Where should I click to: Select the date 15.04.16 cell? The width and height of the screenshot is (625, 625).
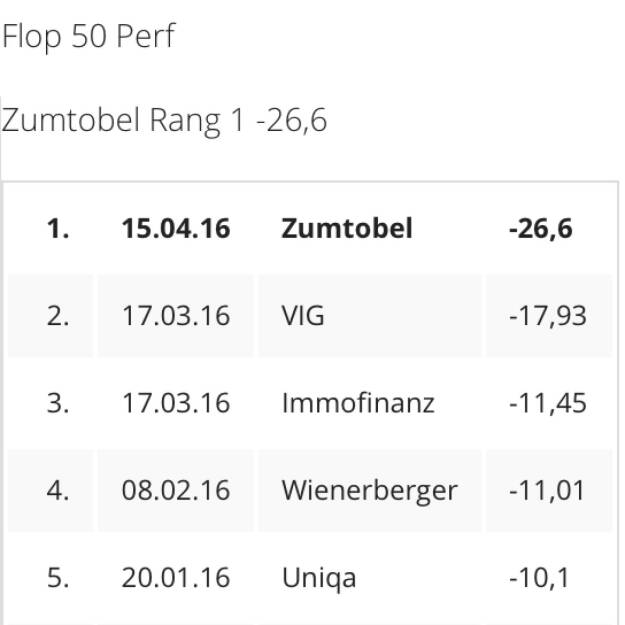click(176, 229)
